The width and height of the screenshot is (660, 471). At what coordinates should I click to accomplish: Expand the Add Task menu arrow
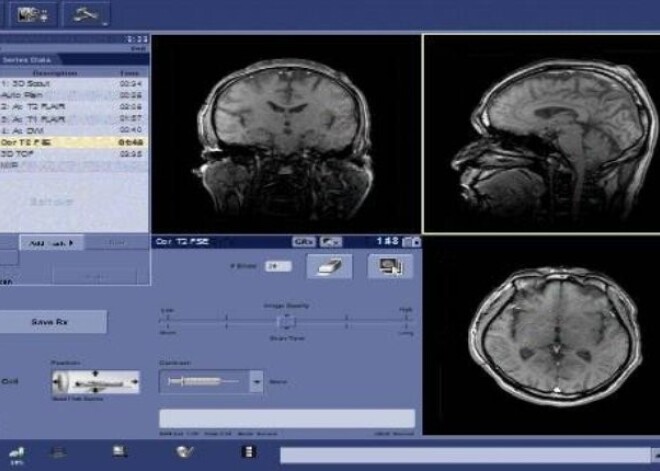tap(72, 243)
